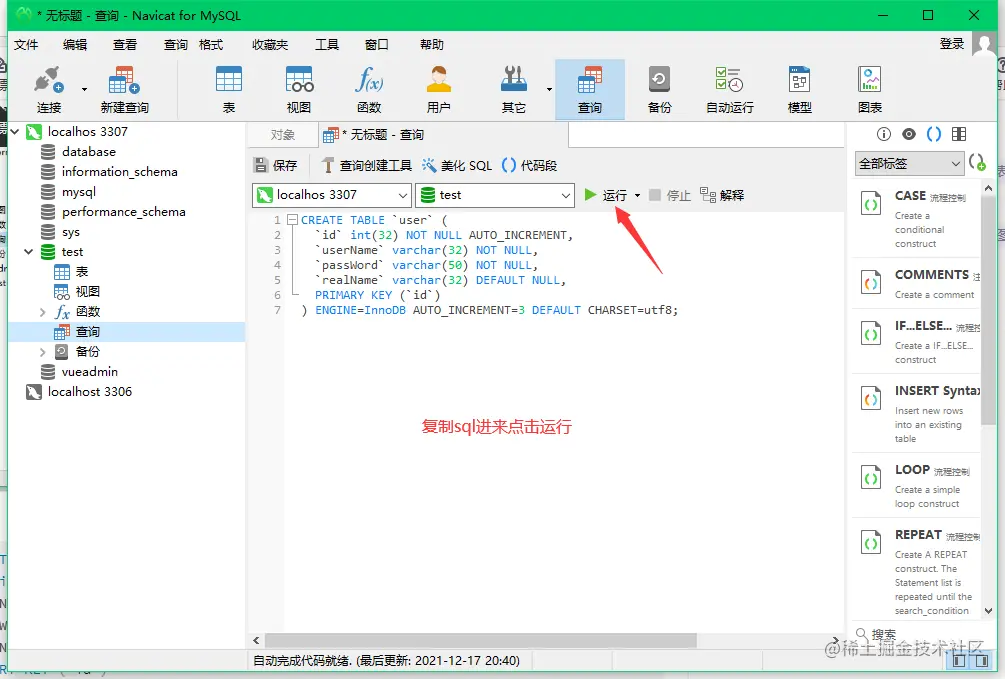Open the 自动运行 (Automation) toolbar icon
1005x679 pixels.
(x=729, y=89)
